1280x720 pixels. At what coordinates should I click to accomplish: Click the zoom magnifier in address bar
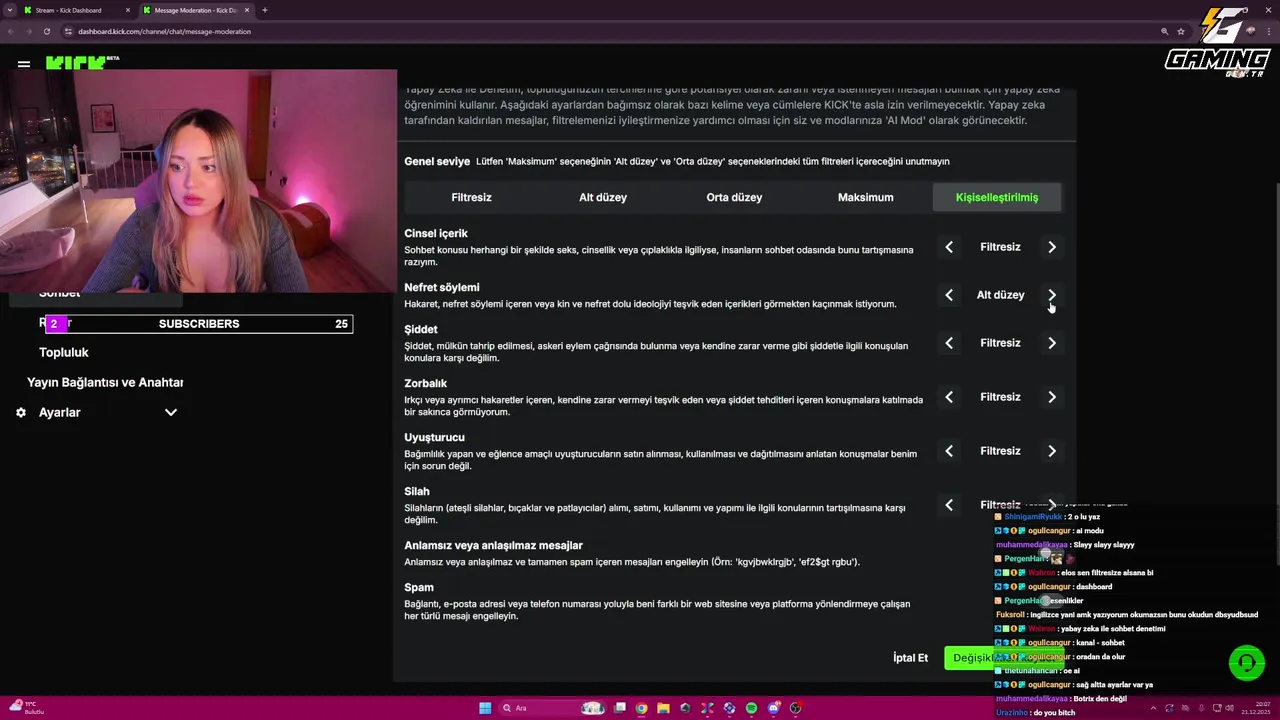(1164, 31)
